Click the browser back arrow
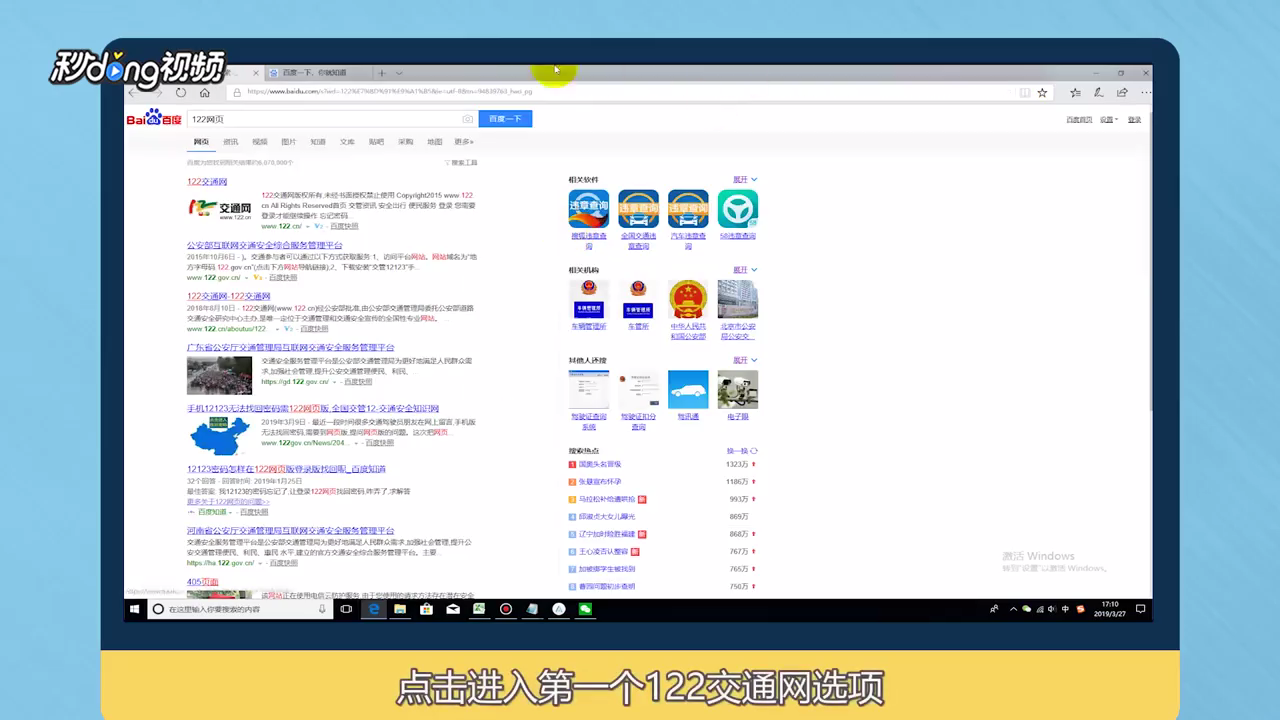 (x=132, y=92)
